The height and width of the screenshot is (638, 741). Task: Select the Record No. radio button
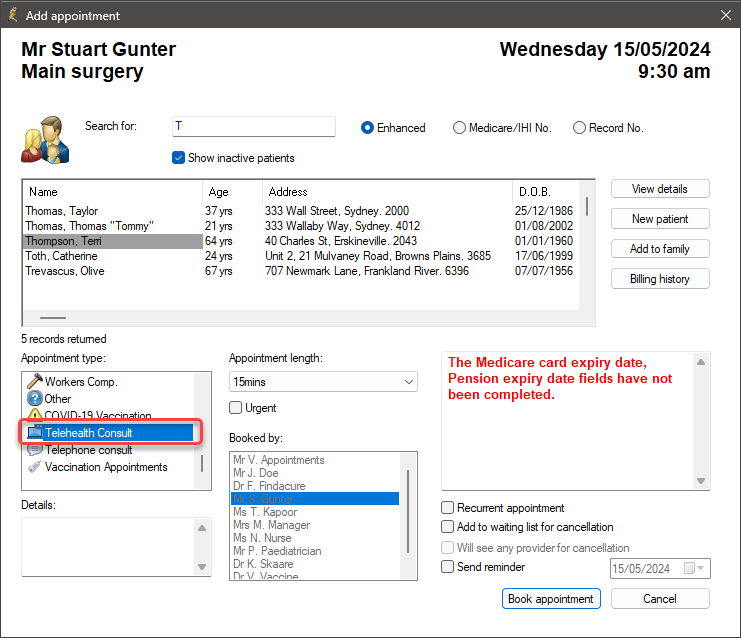tap(579, 128)
